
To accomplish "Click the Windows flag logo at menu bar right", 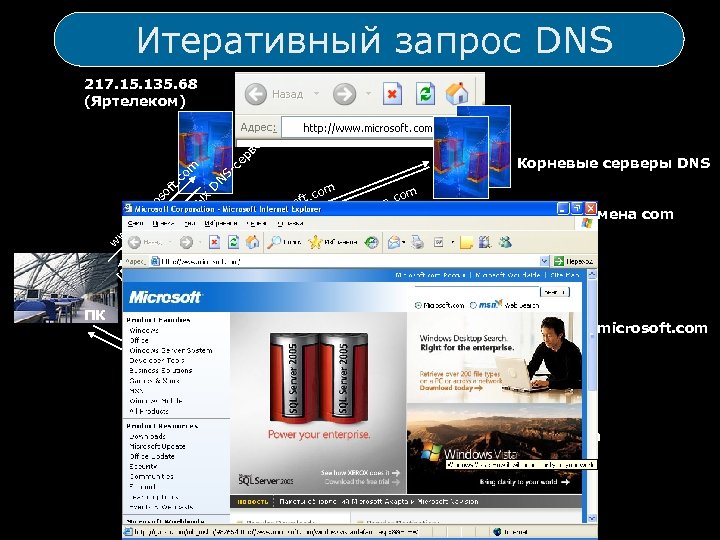I will 587,223.
